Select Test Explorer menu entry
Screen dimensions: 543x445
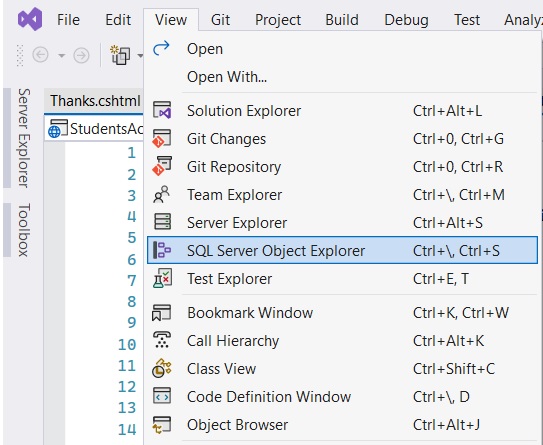(342, 279)
